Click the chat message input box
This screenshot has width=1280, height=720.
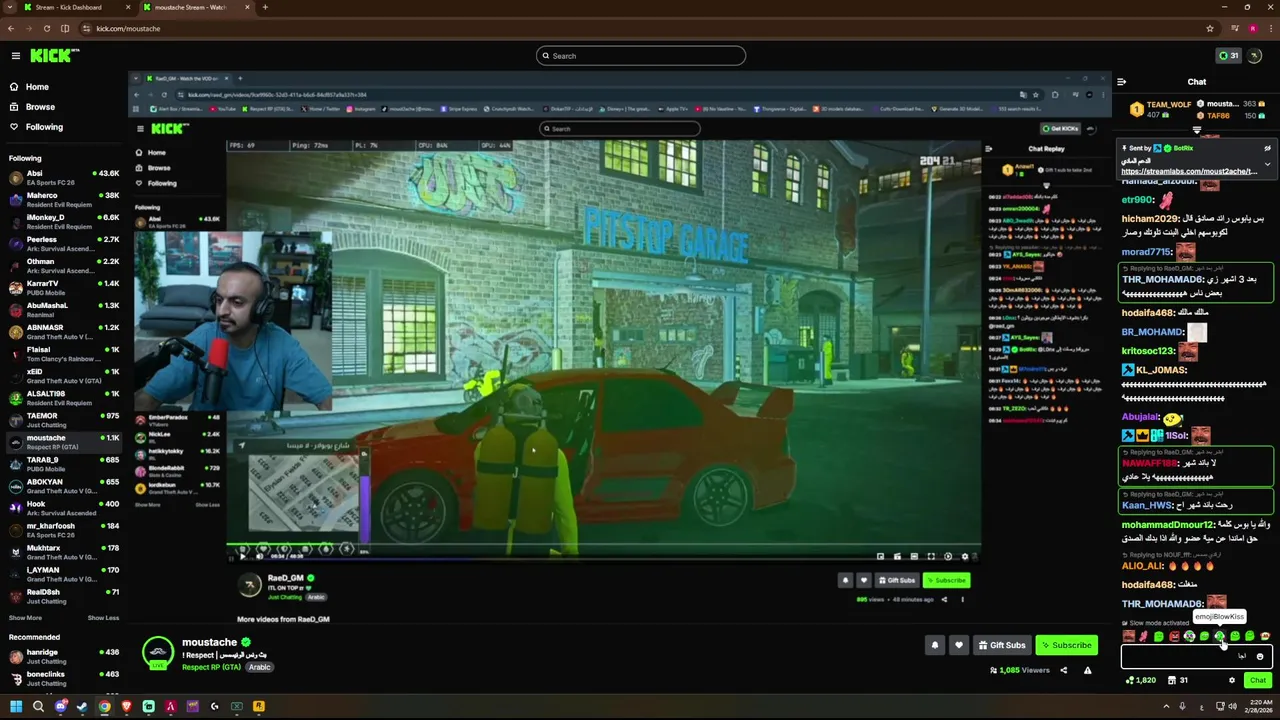(1197, 656)
